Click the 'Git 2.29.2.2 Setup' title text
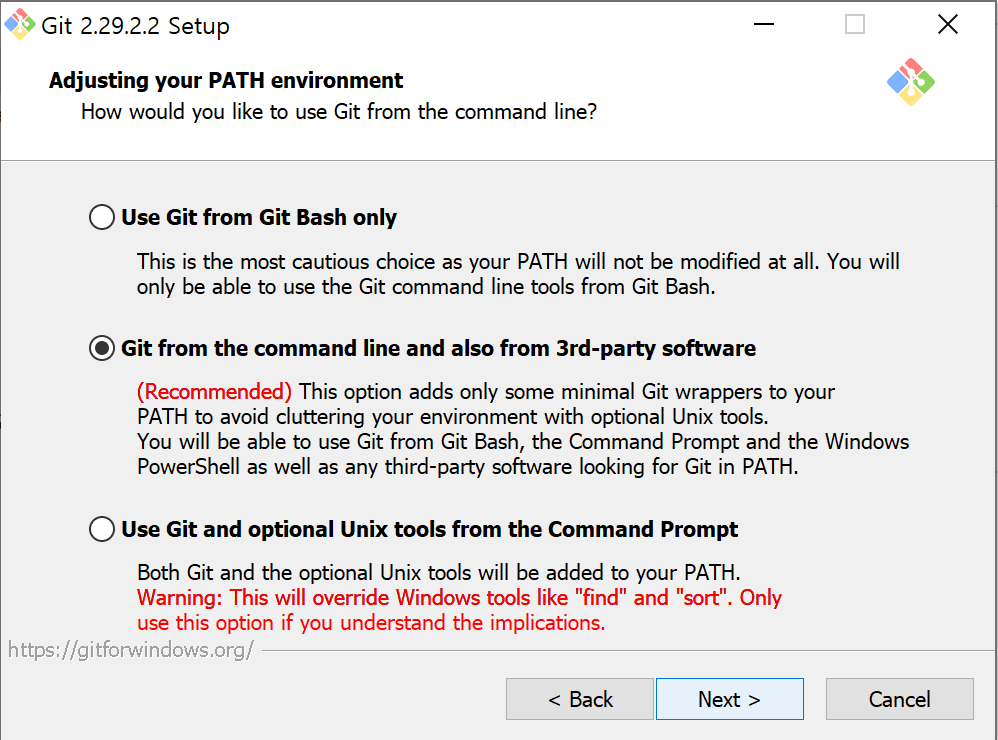The width and height of the screenshot is (998, 740). click(x=135, y=26)
